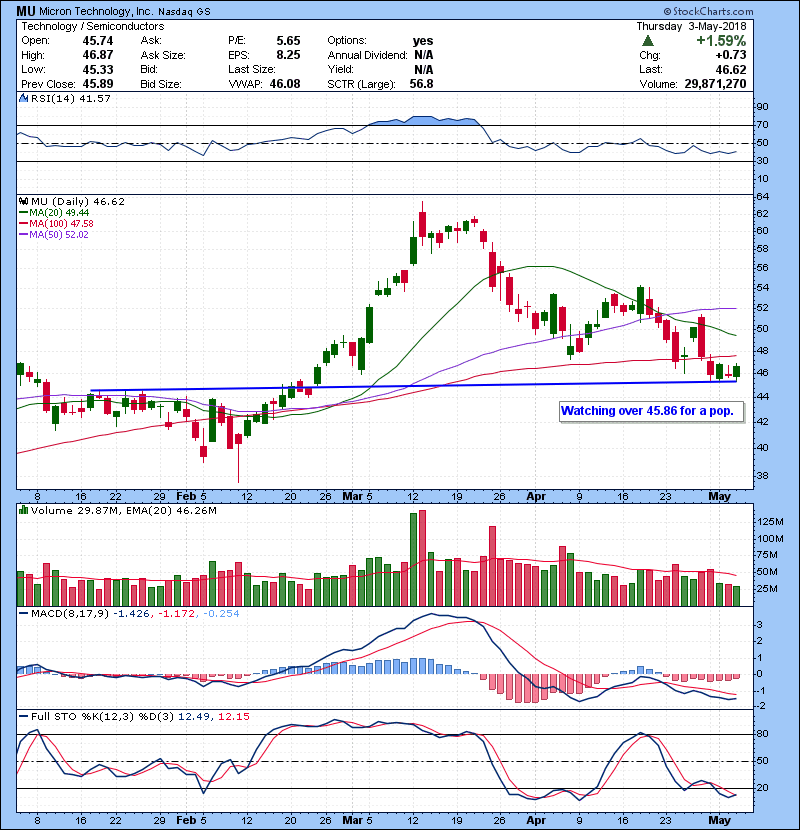Click the Volume value 29,871,270
The height and width of the screenshot is (830, 800).
tap(715, 84)
